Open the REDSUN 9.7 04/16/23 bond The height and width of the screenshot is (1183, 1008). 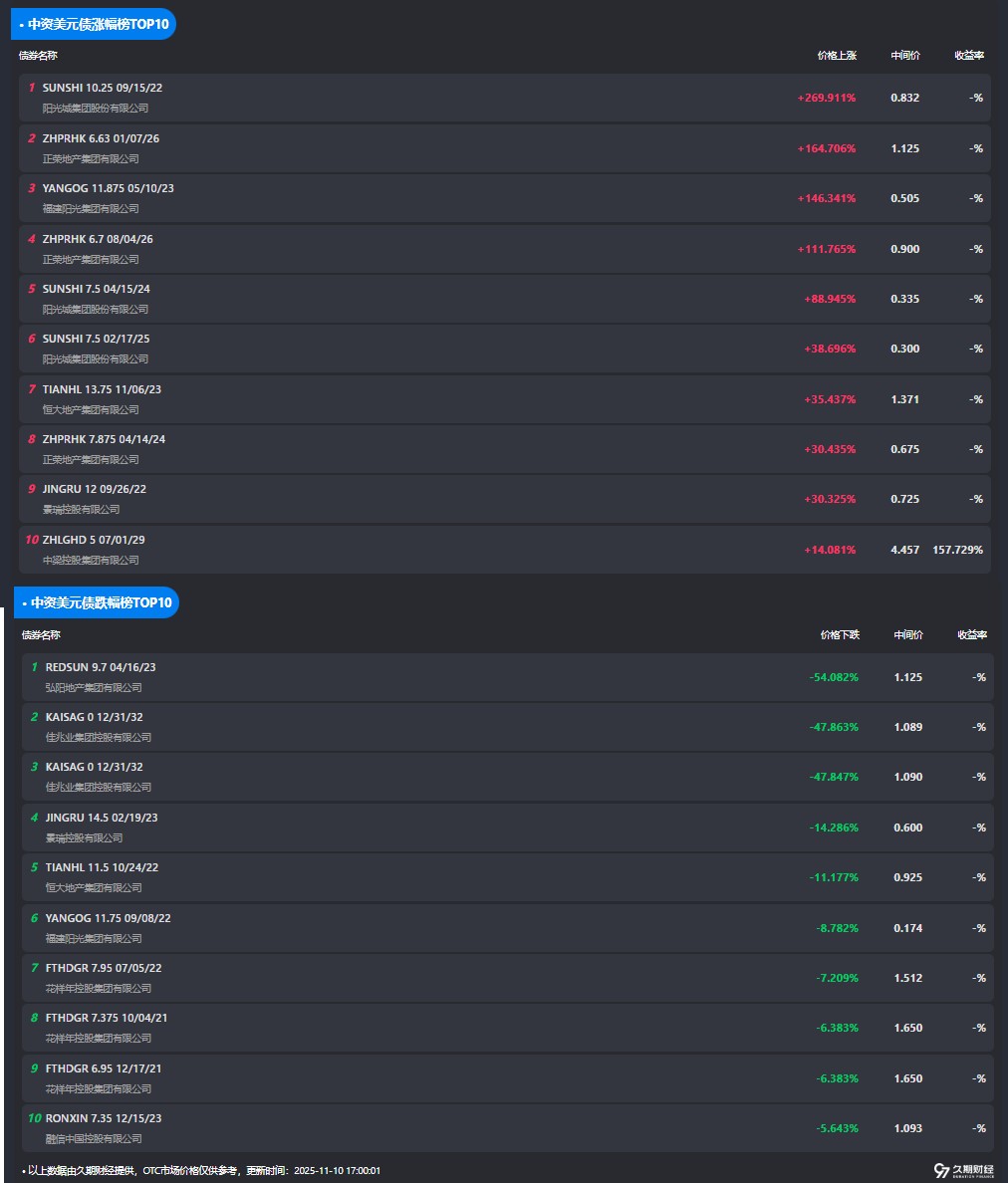101,667
